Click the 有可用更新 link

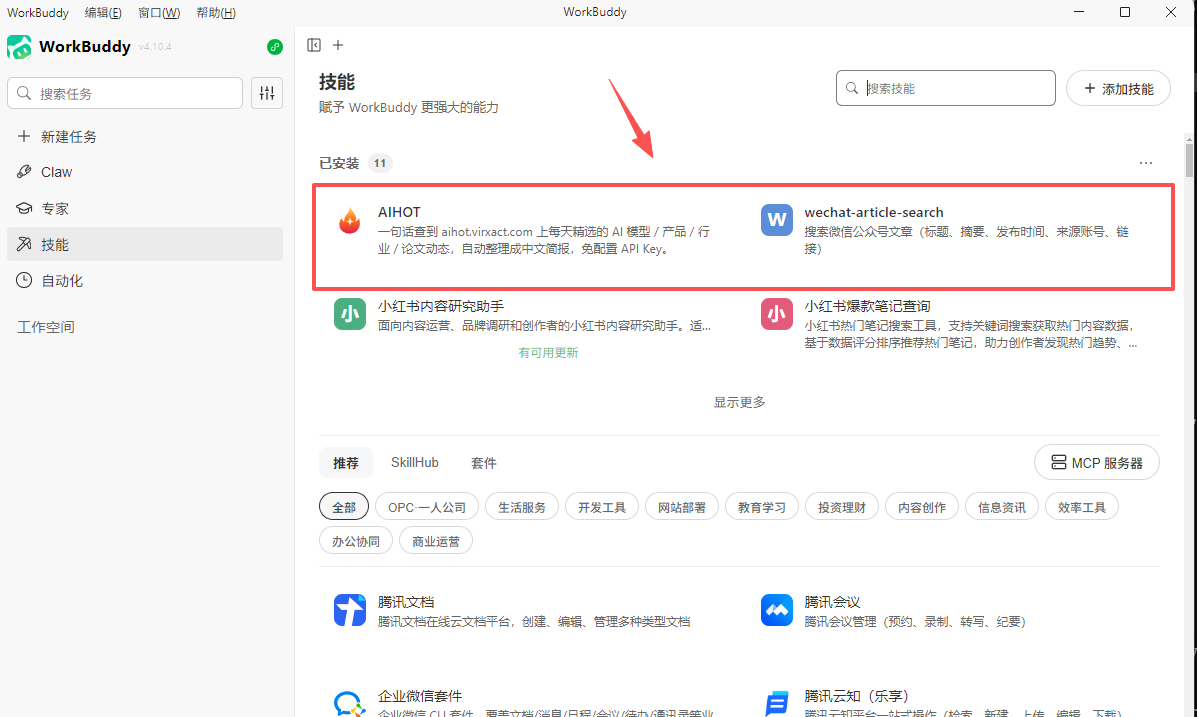(548, 353)
